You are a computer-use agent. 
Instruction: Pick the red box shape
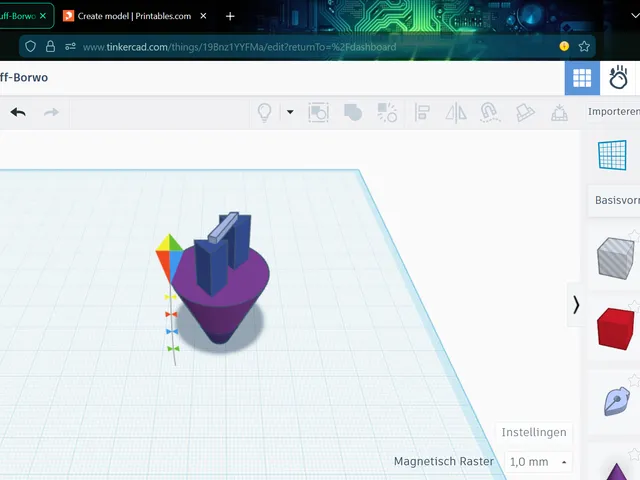(615, 329)
